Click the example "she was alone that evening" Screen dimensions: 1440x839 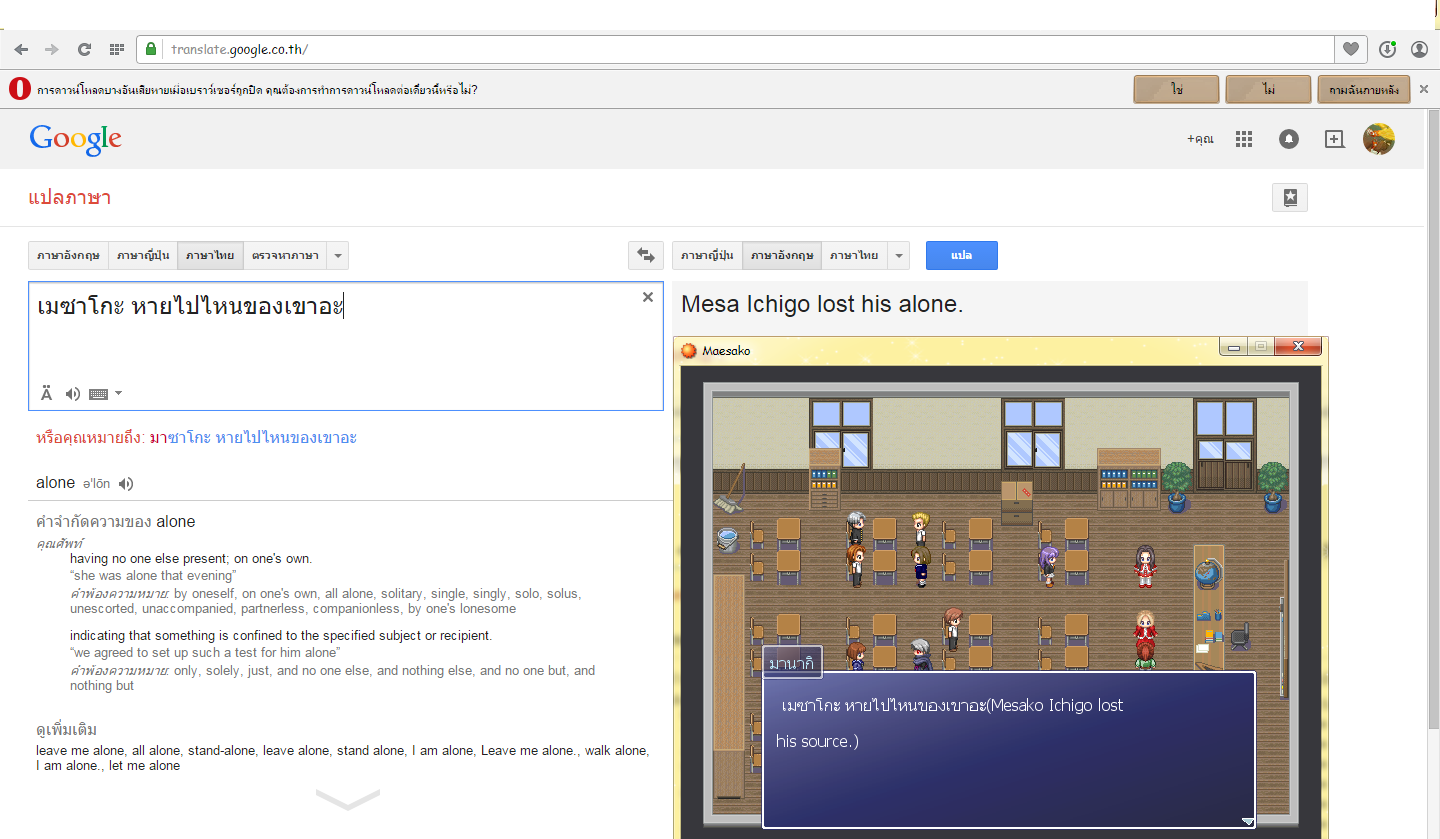point(153,576)
